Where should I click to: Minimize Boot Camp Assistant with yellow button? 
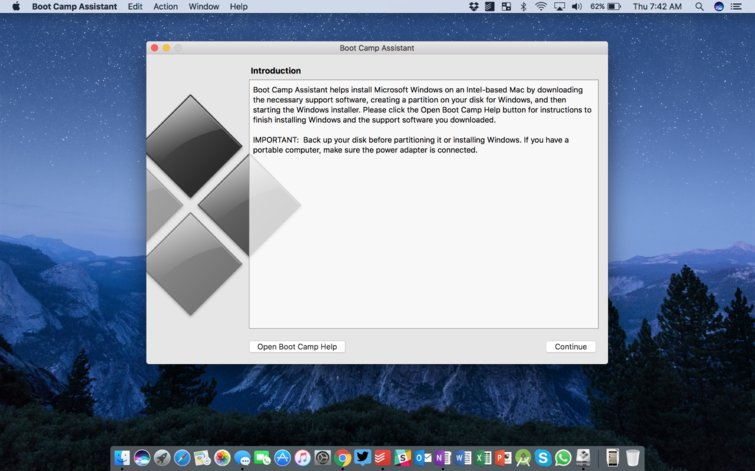pyautogui.click(x=166, y=48)
